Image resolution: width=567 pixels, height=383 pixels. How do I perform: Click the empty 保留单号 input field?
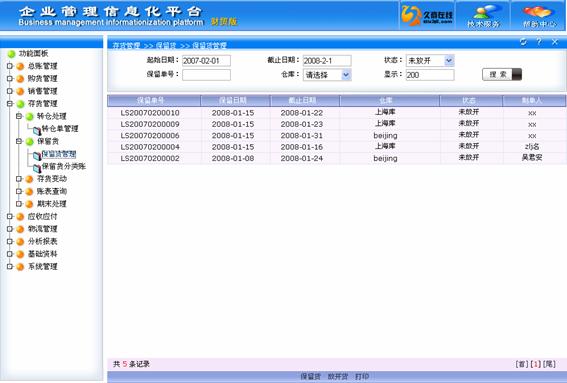pos(206,75)
